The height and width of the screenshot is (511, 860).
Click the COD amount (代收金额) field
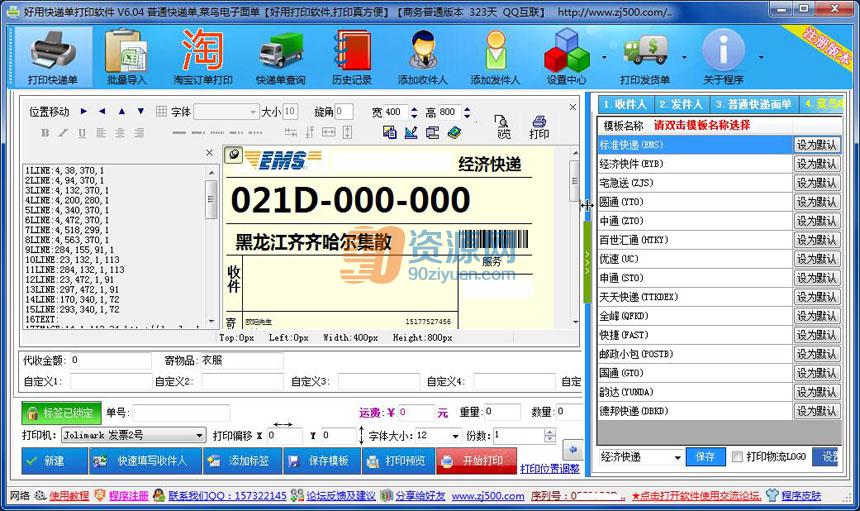coord(110,360)
